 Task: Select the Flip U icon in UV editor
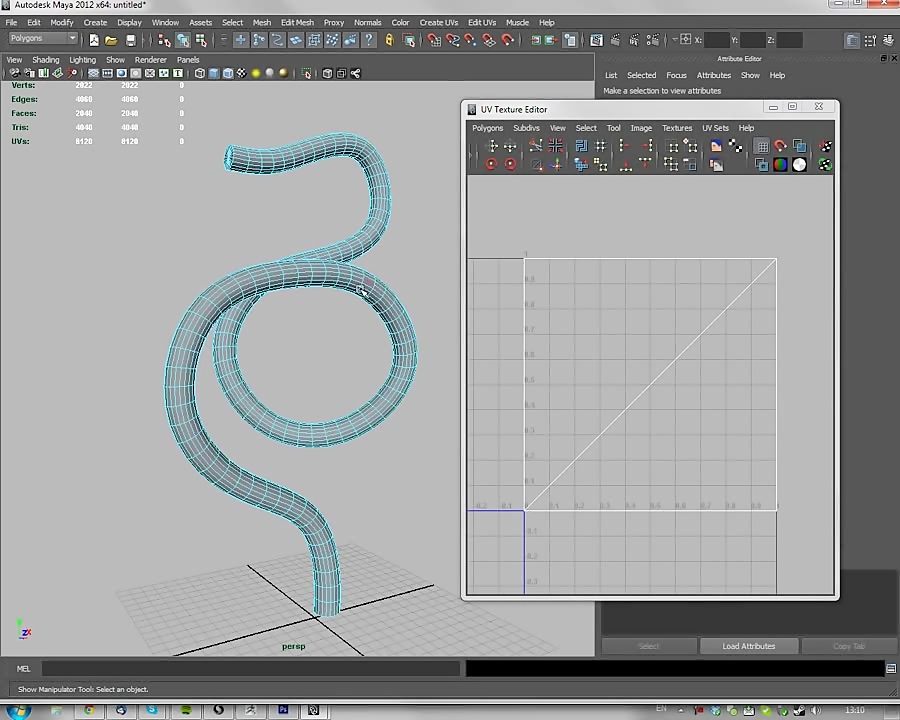click(x=493, y=146)
